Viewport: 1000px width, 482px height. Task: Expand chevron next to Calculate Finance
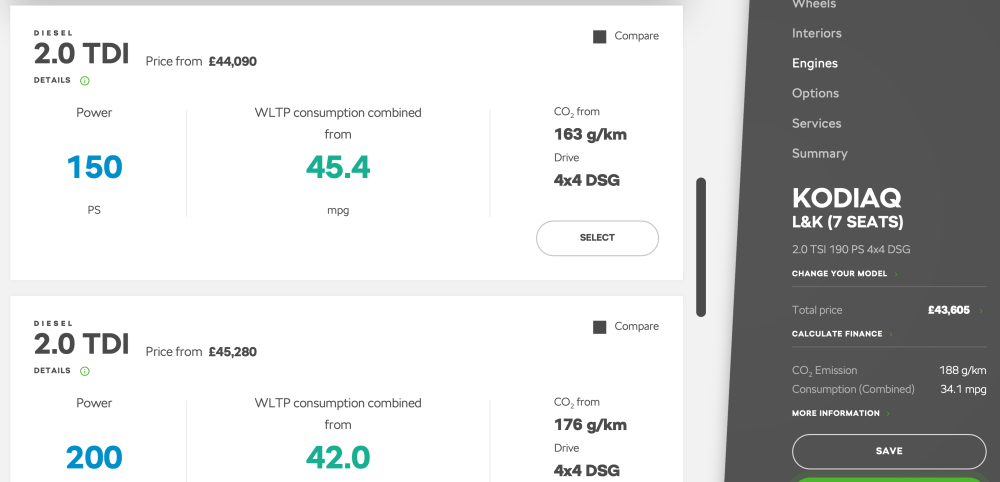pyautogui.click(x=891, y=334)
